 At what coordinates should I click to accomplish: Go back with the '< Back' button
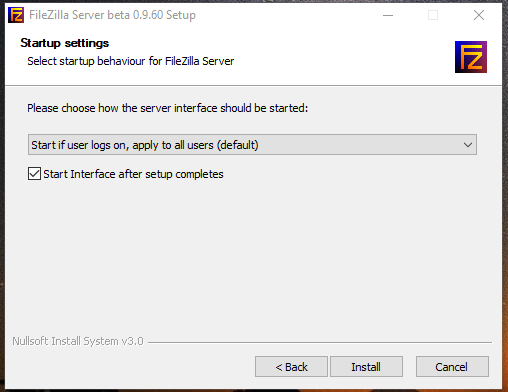(291, 367)
